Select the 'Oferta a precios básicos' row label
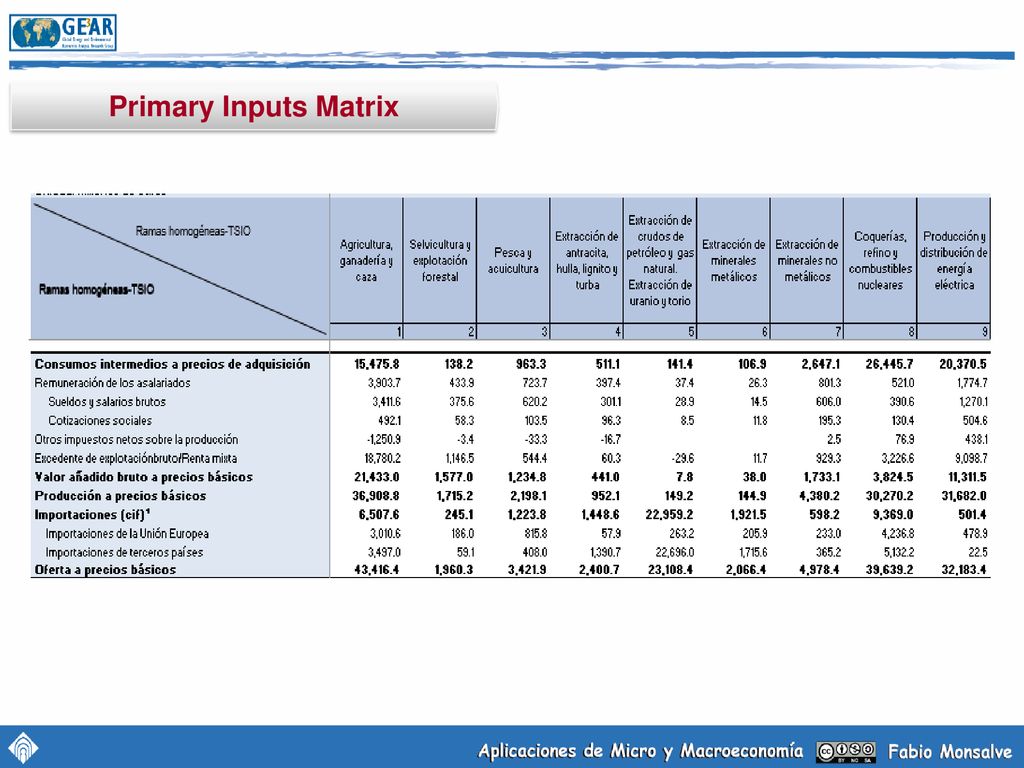Viewport: 1024px width, 768px height. pos(105,570)
